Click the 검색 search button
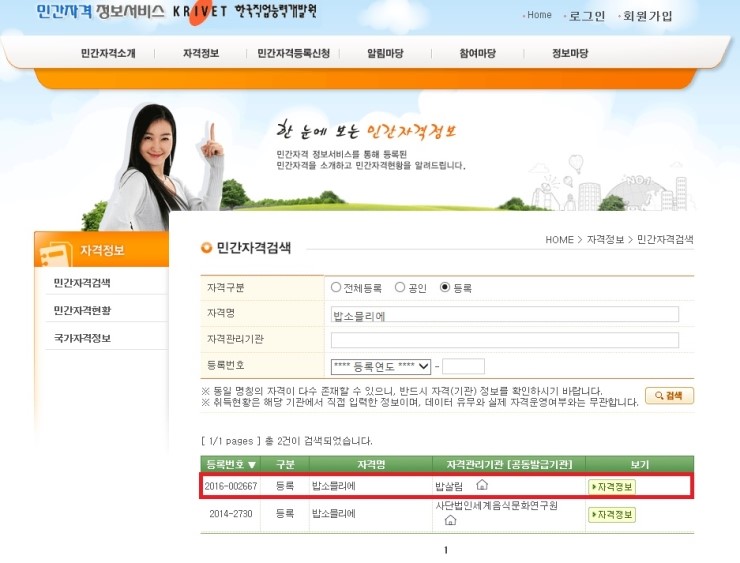This screenshot has width=740, height=563. pos(669,395)
